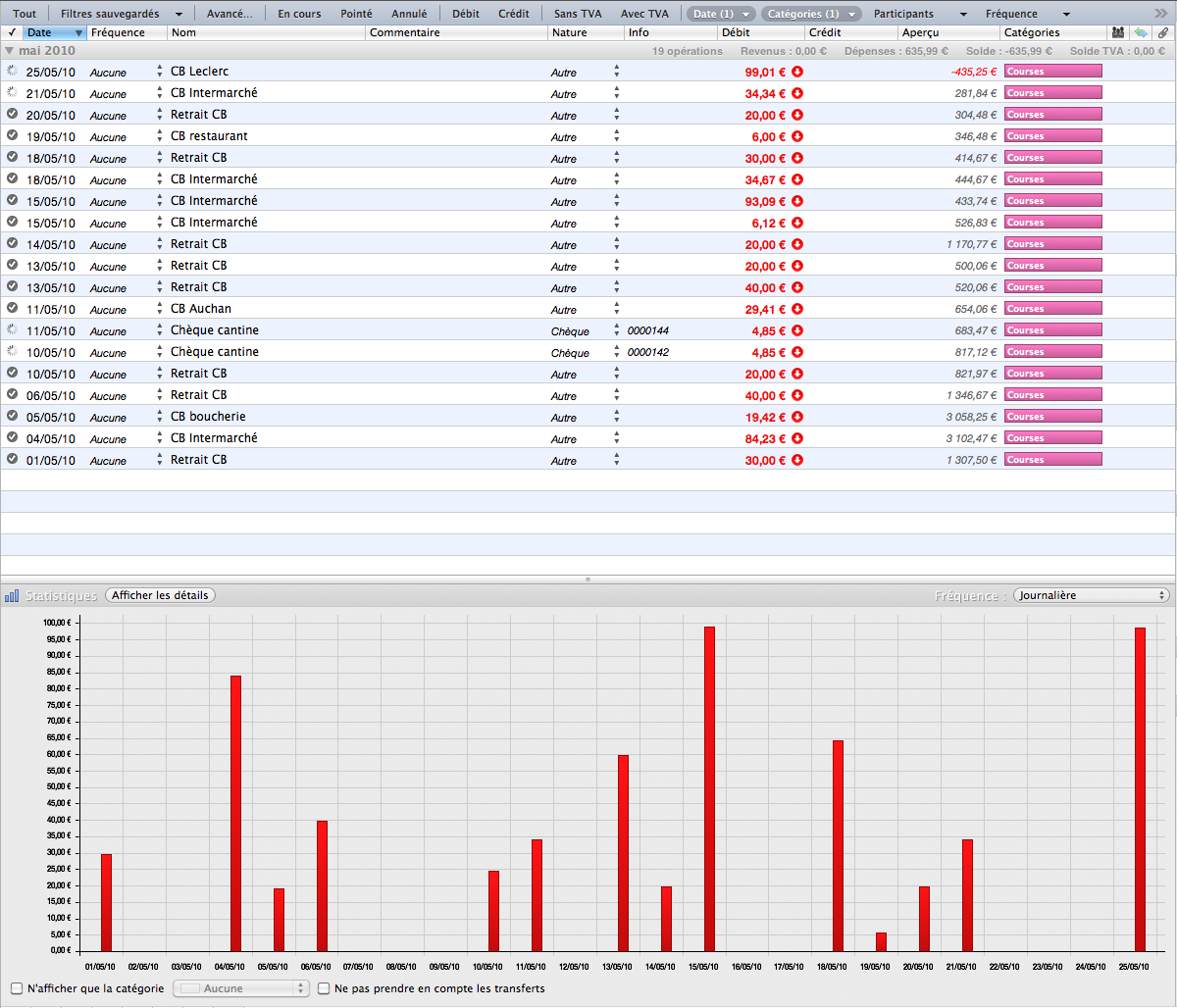Click red debit arrow on CB boucherie row
This screenshot has height=1008, width=1177.
(797, 417)
